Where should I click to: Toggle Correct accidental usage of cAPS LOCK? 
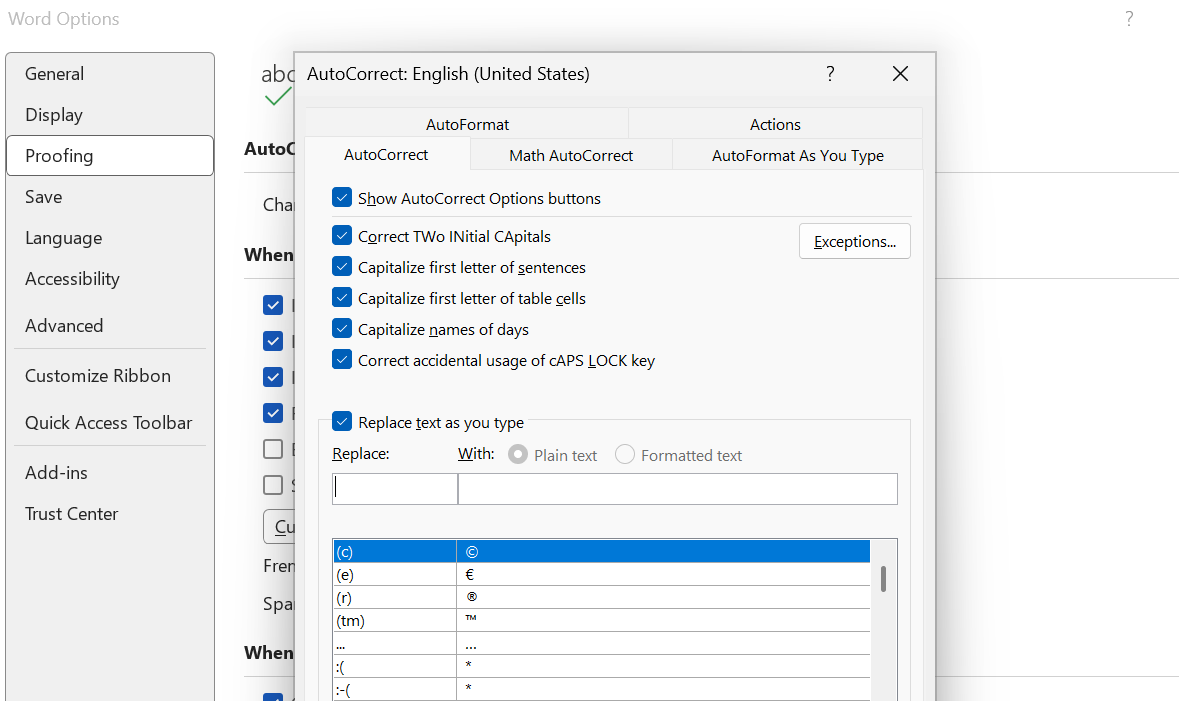click(x=342, y=360)
